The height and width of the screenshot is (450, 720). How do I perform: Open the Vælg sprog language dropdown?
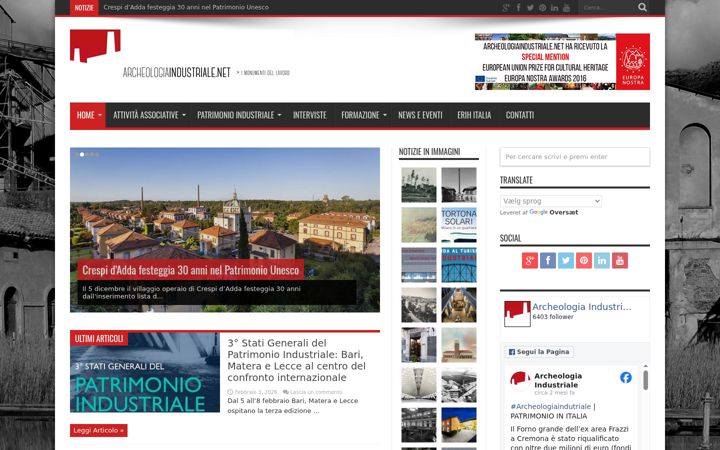(x=551, y=201)
